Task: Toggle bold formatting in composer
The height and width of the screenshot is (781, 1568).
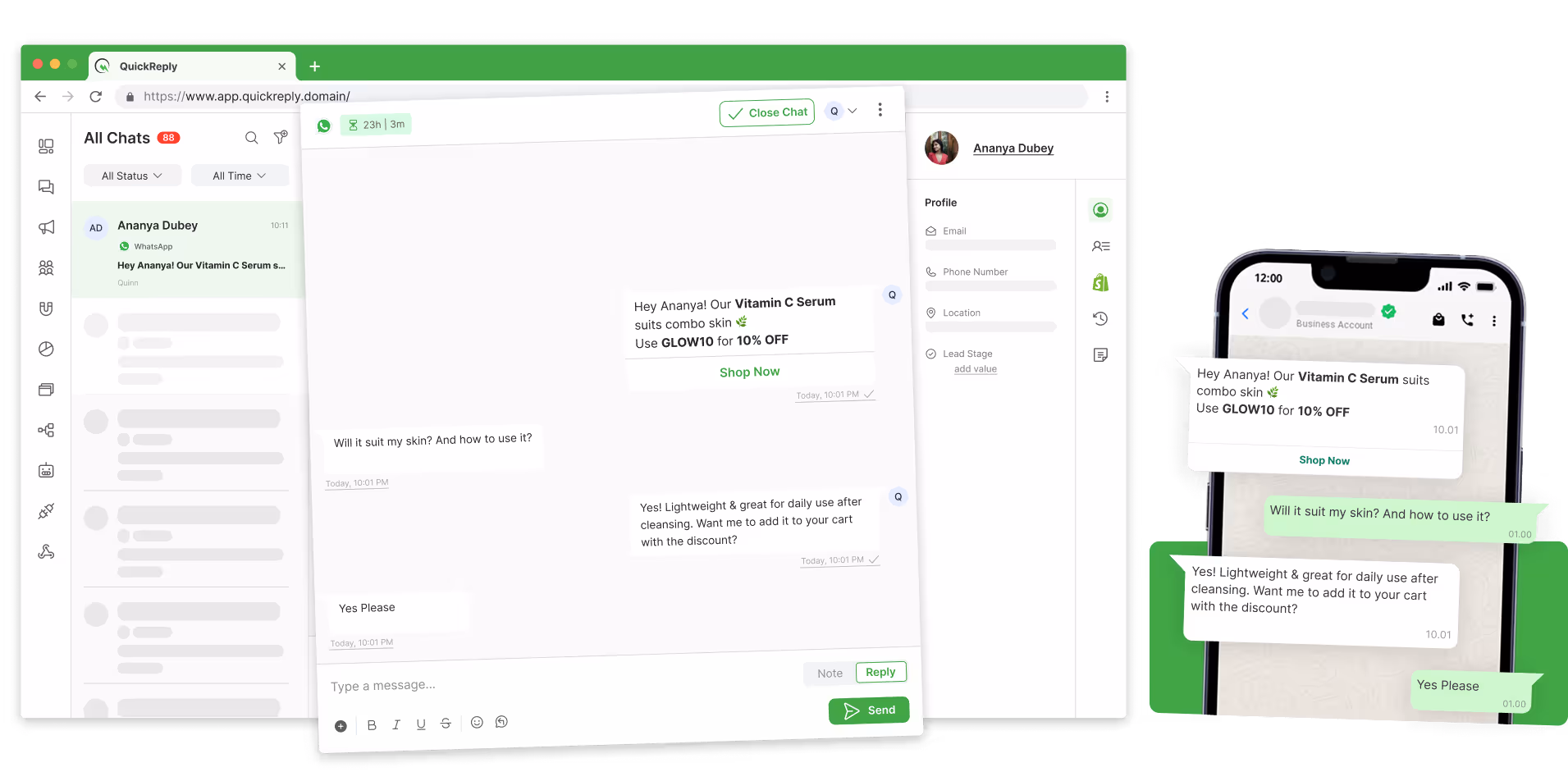Action: [x=372, y=725]
